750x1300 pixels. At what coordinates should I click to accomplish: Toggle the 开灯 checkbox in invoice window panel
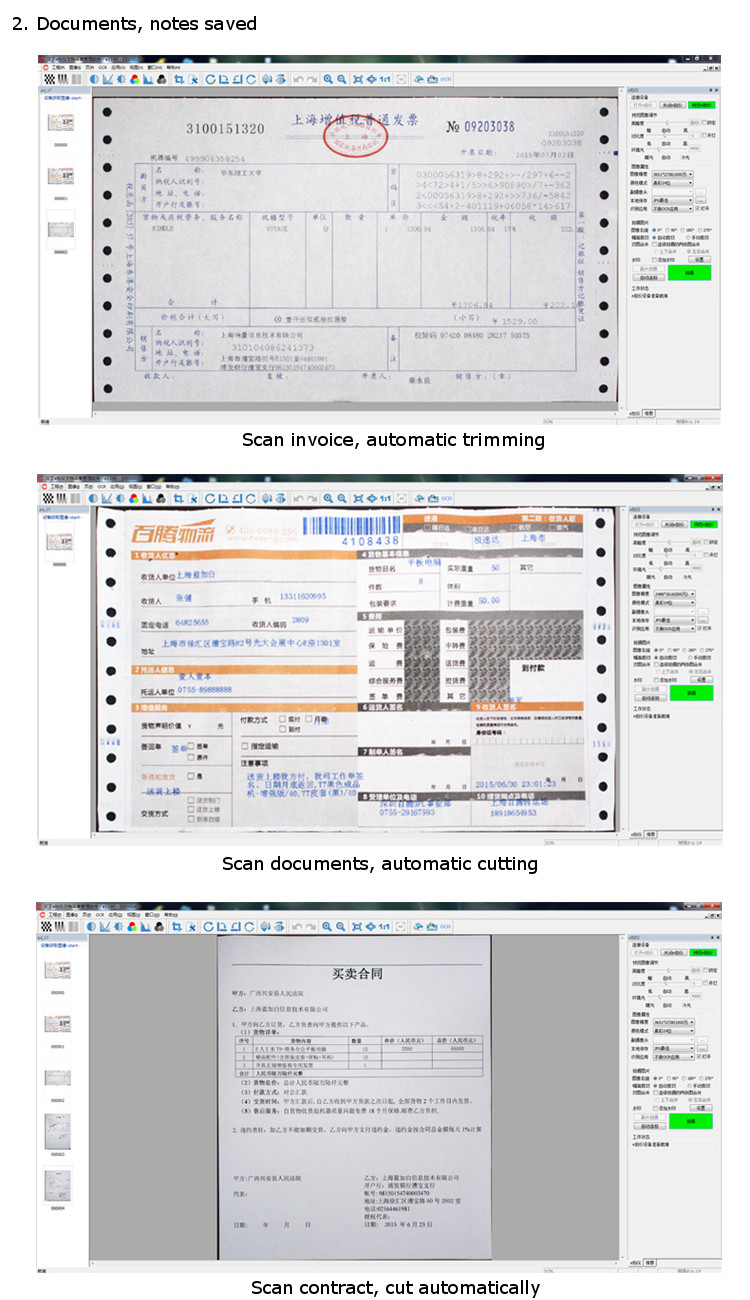click(704, 135)
